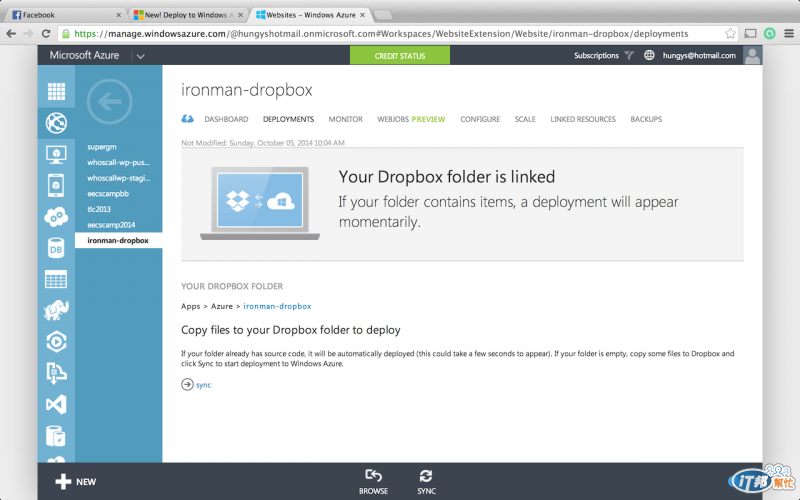Click the Dropbox laptop illustration
Viewport: 800px width, 500px height.
click(x=260, y=203)
